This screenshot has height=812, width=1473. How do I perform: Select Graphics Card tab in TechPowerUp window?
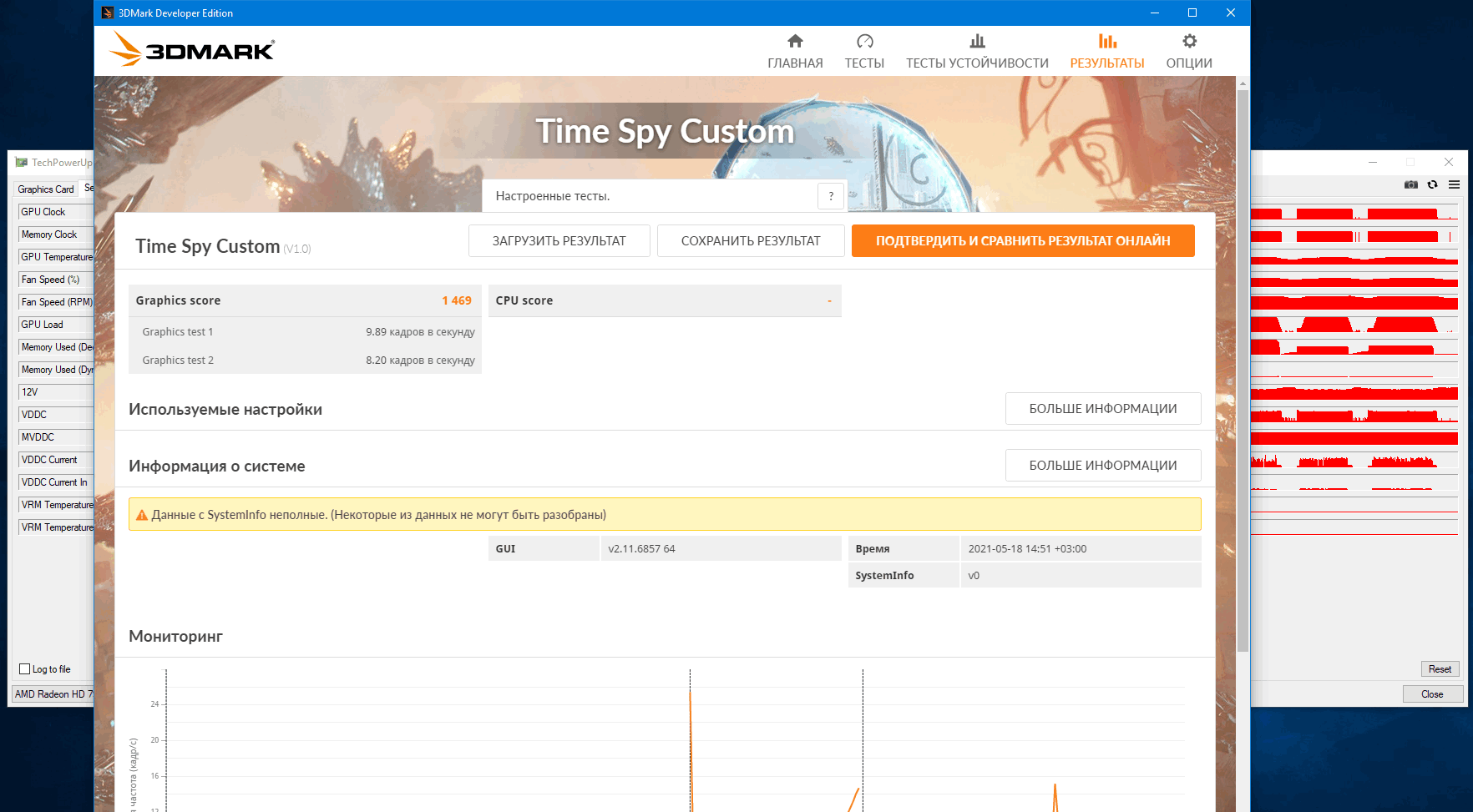(x=46, y=189)
